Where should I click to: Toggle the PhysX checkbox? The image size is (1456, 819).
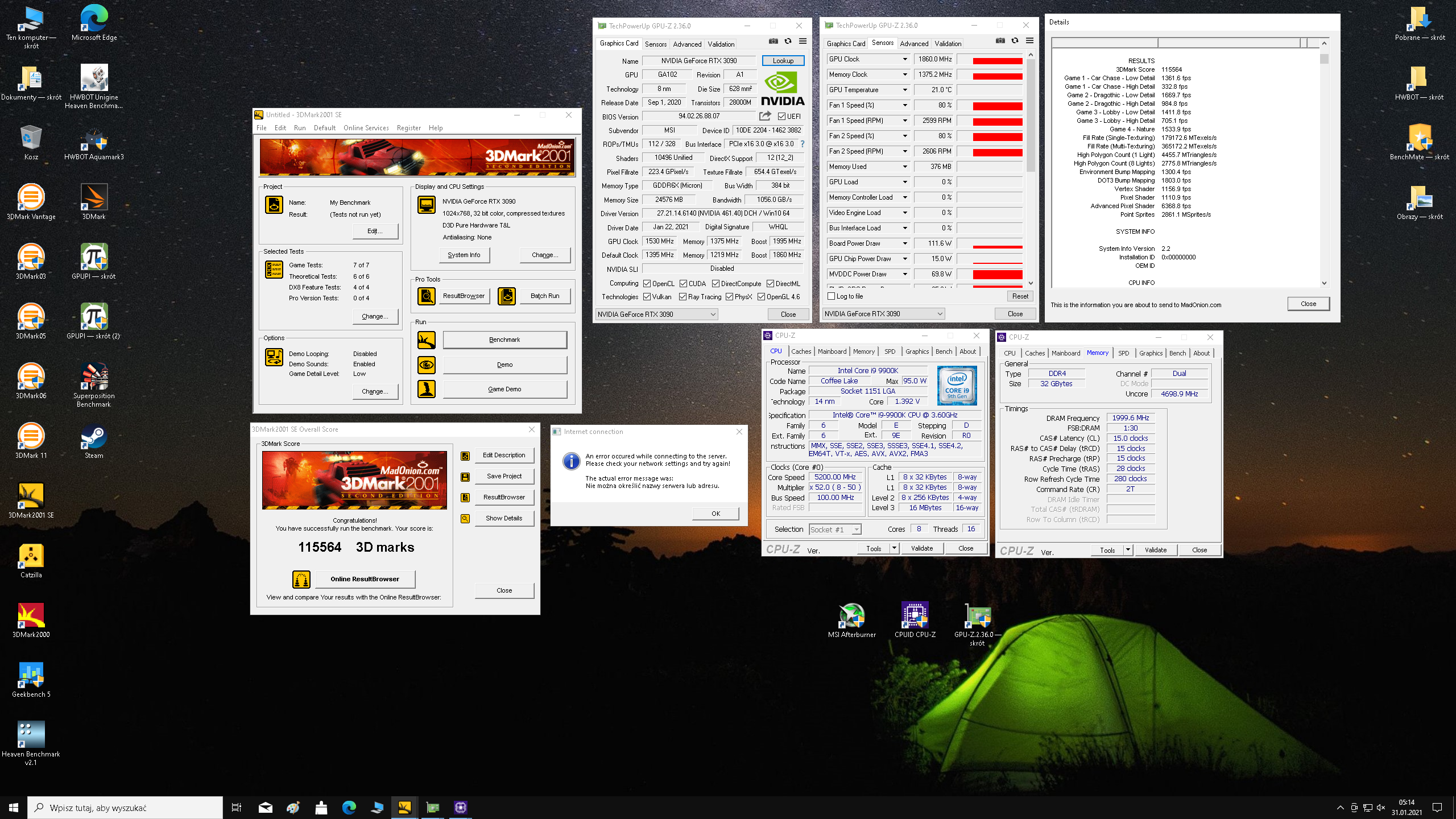click(729, 297)
